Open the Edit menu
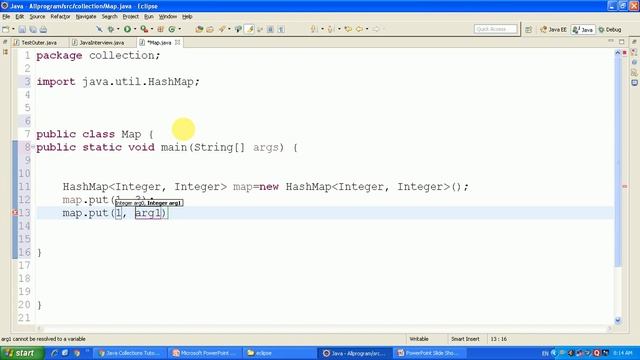 (20, 17)
